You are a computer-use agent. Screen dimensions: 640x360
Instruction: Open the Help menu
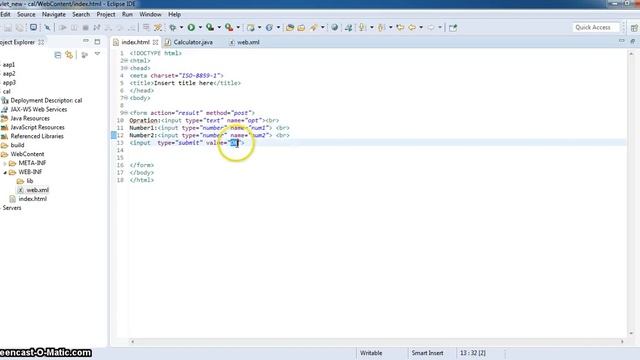pyautogui.click(x=174, y=14)
